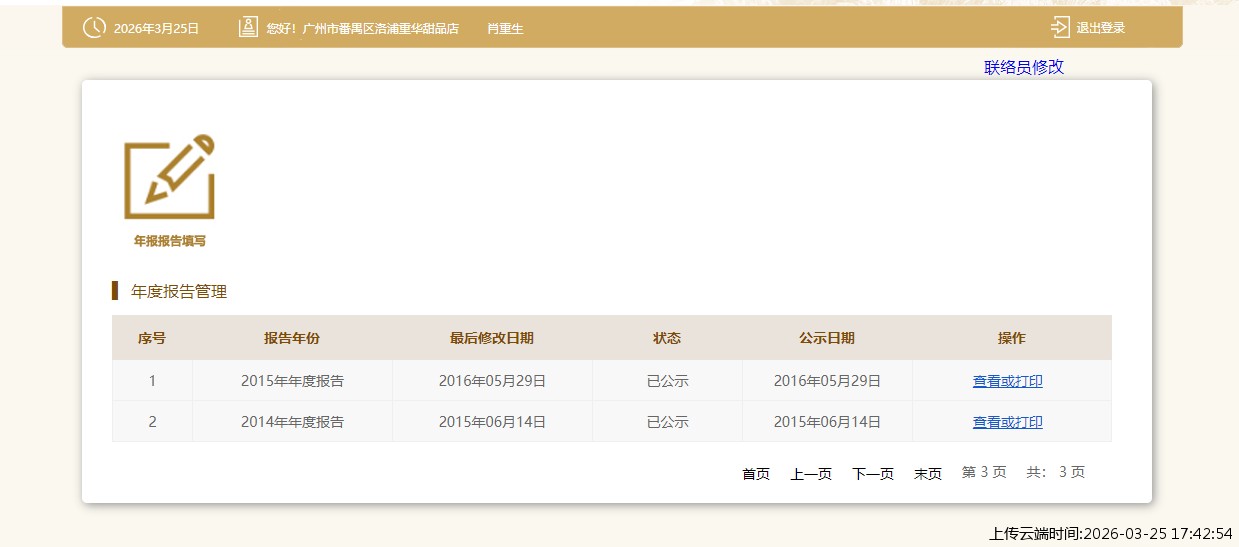Go to 下一页 in pagination
Image resolution: width=1239 pixels, height=547 pixels.
(873, 474)
